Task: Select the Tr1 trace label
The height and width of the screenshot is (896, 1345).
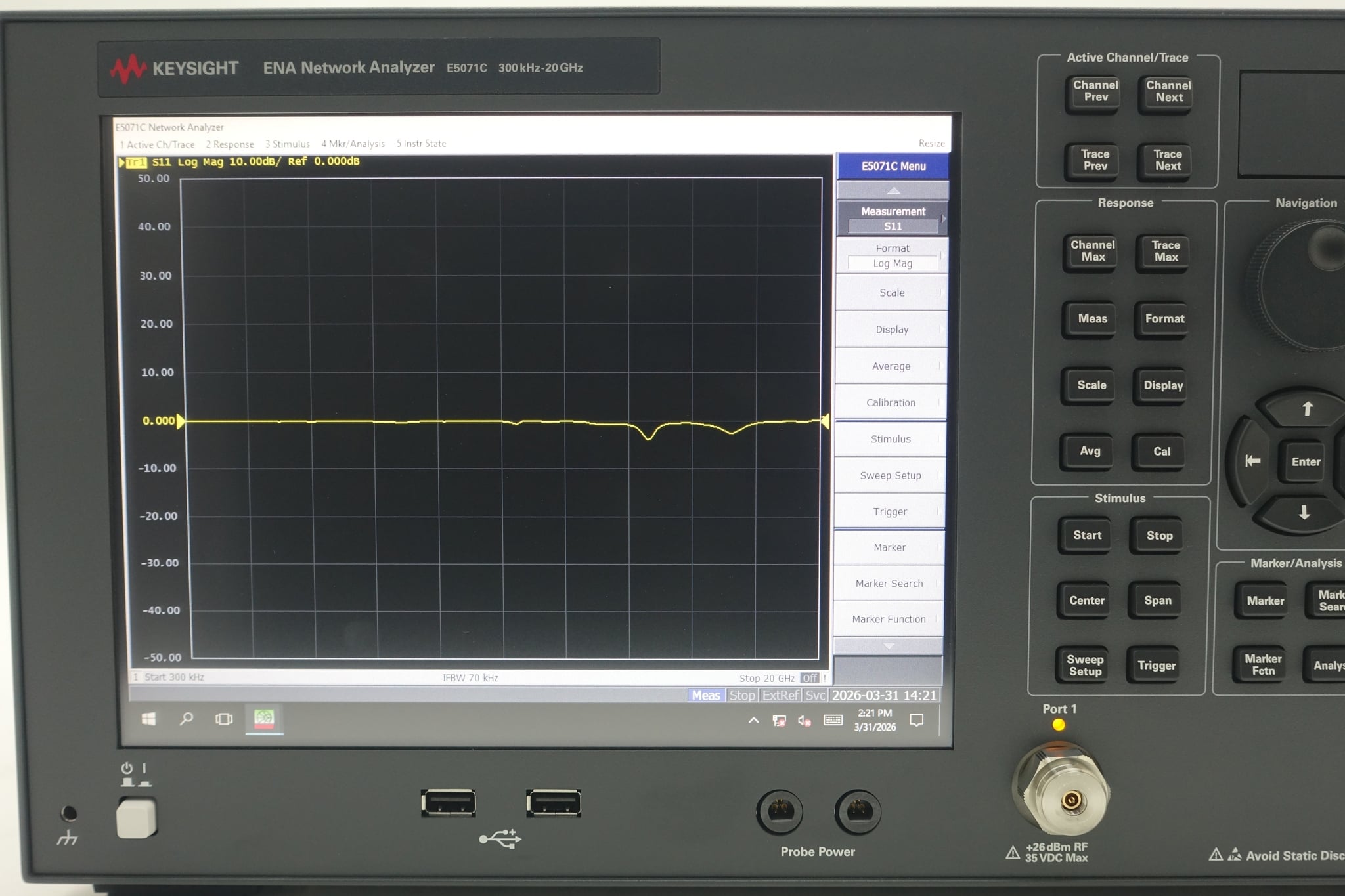Action: 136,162
